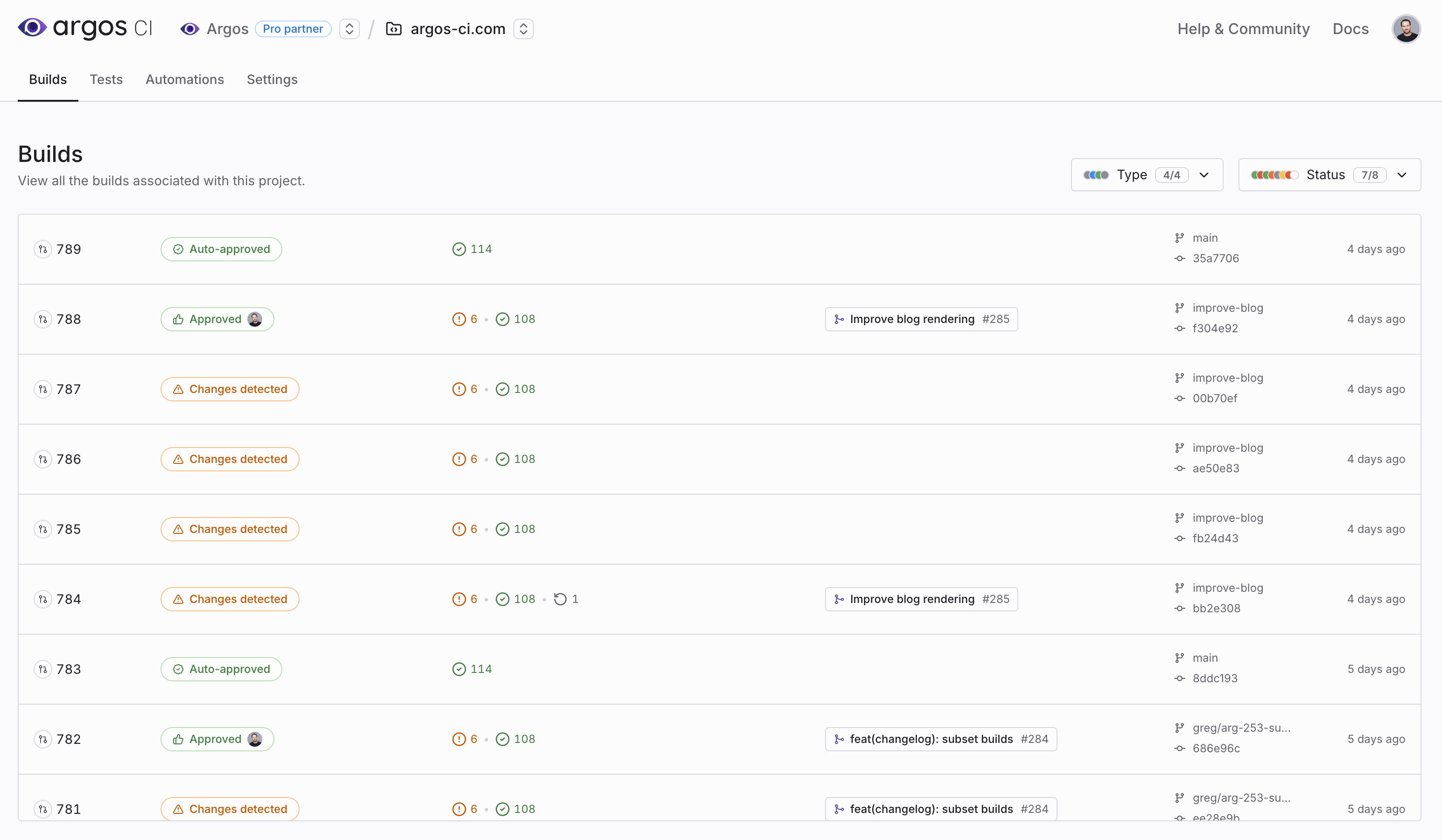Expand the argos-ci.com project switcher

click(523, 29)
